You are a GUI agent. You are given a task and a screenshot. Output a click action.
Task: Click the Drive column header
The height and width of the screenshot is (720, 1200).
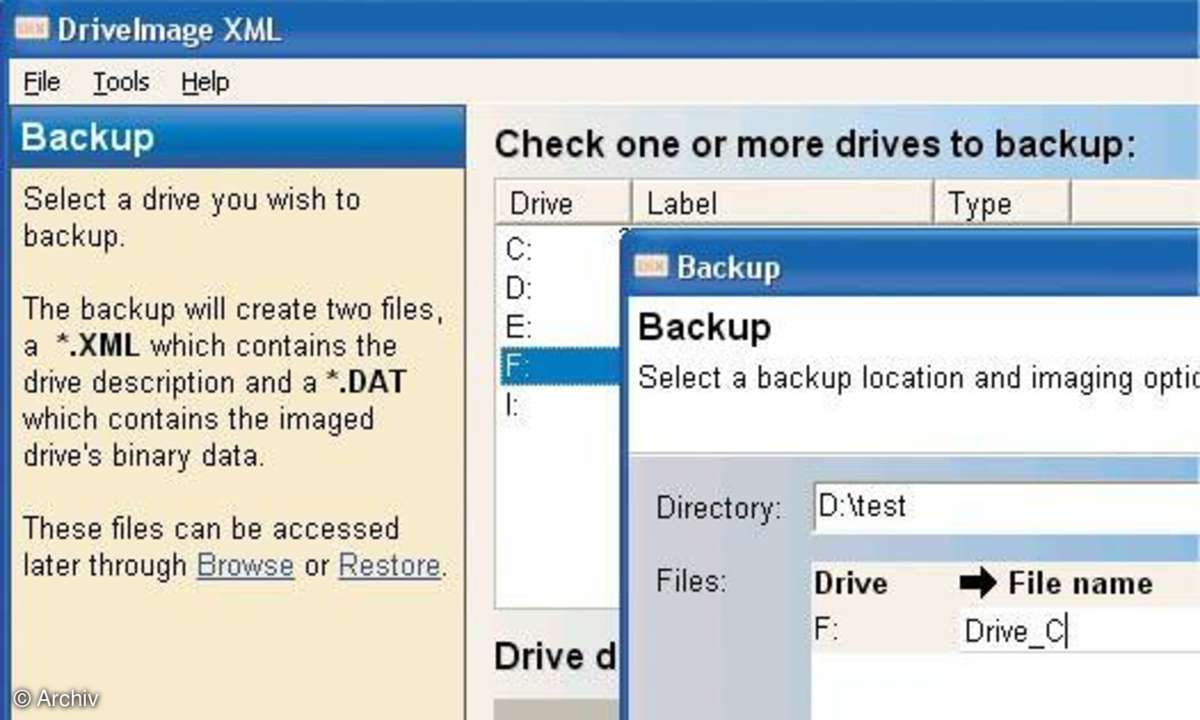(565, 203)
